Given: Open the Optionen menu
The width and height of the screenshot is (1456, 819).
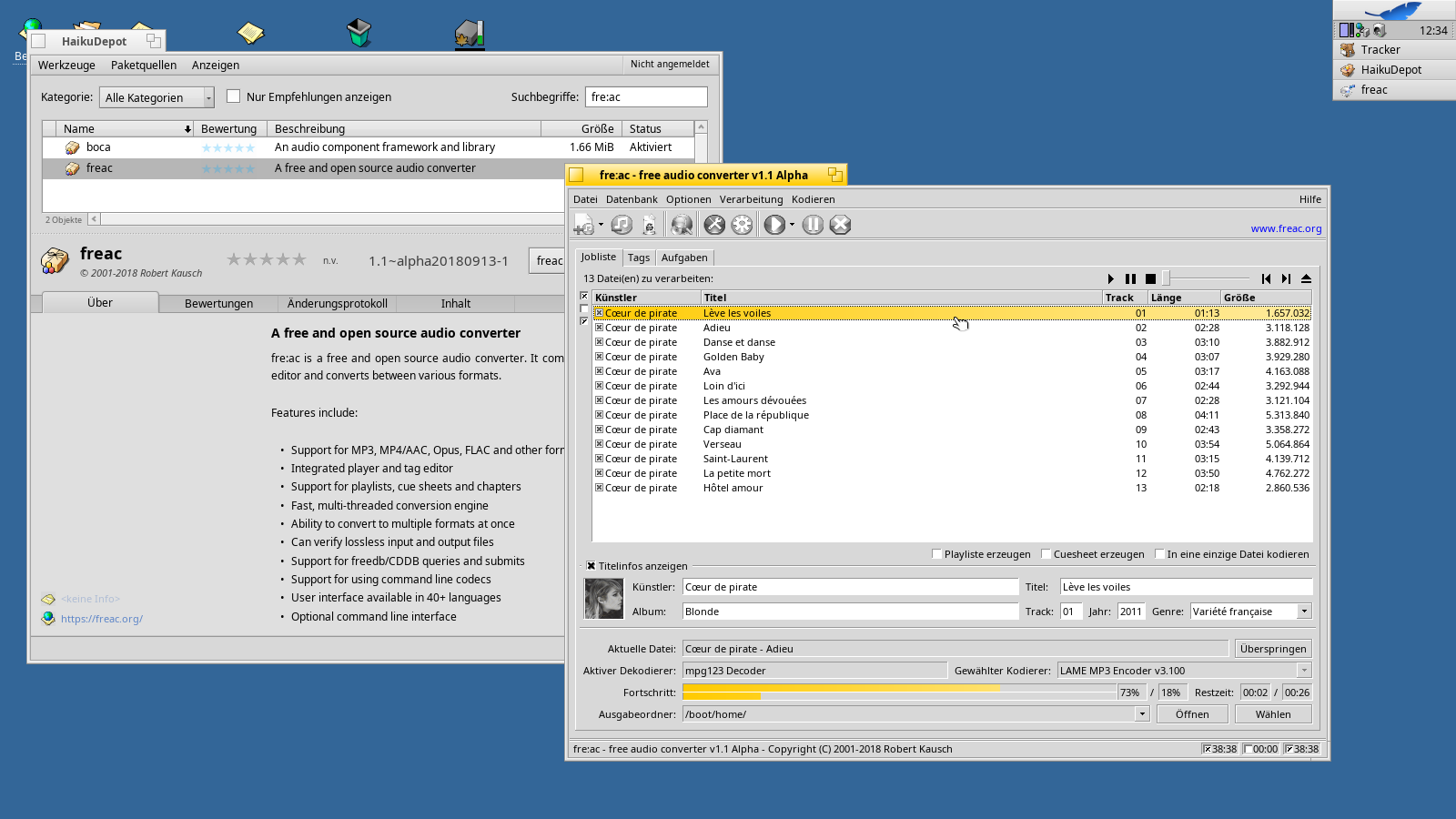Looking at the screenshot, I should (x=688, y=199).
